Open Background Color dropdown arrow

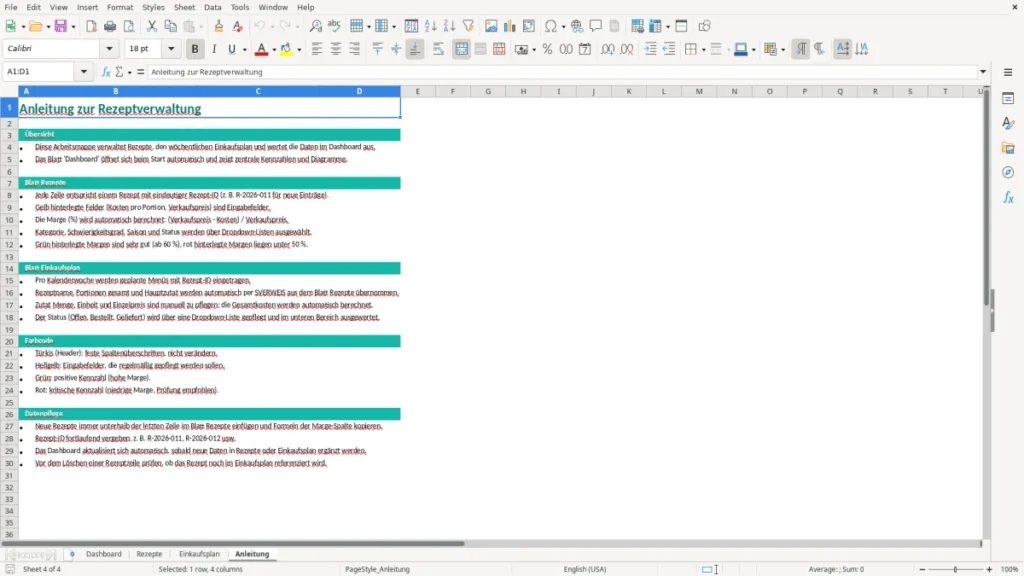(299, 50)
